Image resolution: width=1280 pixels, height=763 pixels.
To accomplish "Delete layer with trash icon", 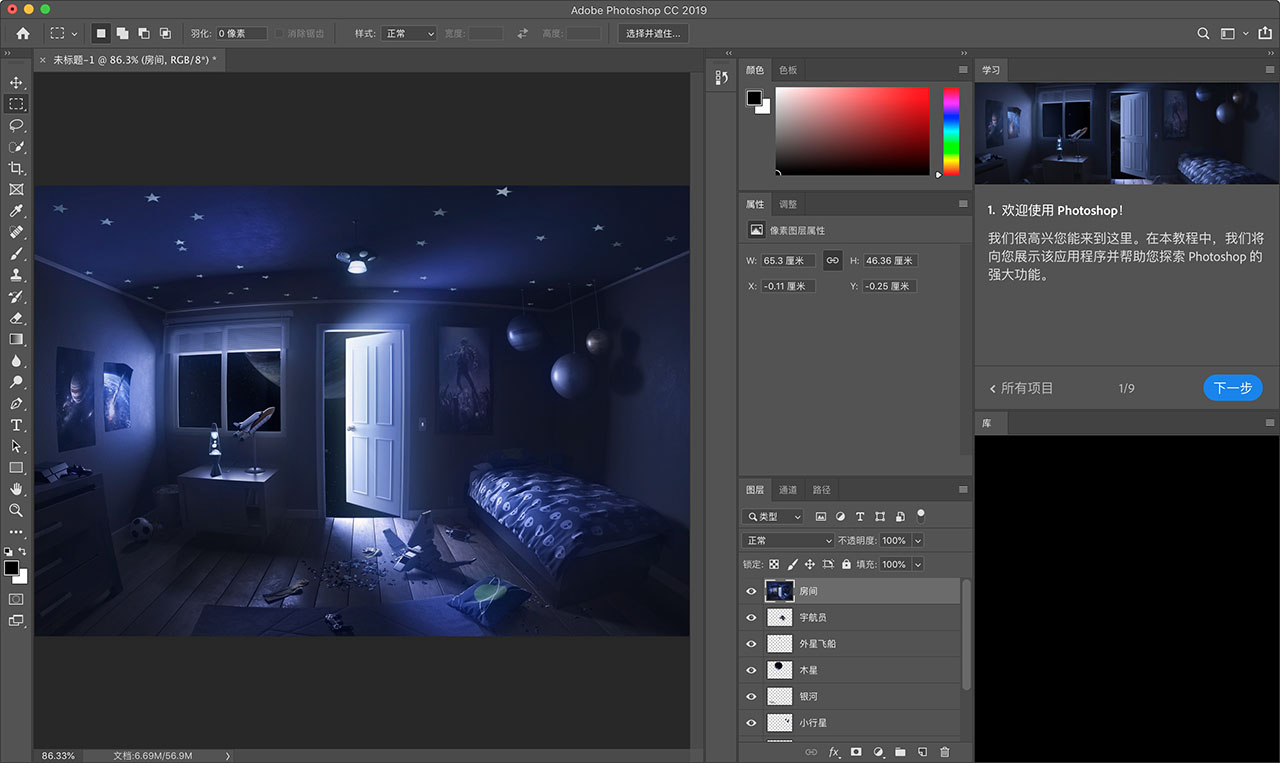I will (944, 752).
